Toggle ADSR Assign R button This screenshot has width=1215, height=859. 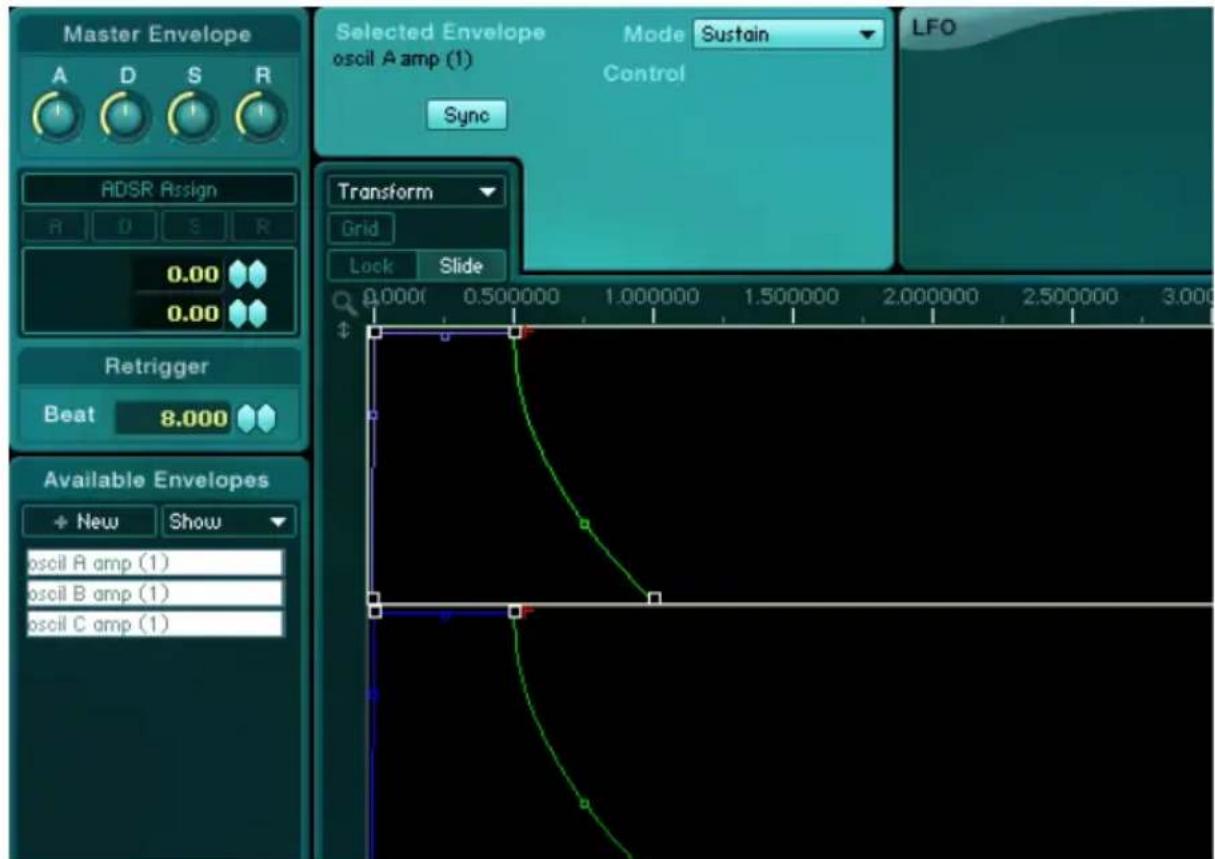(263, 226)
